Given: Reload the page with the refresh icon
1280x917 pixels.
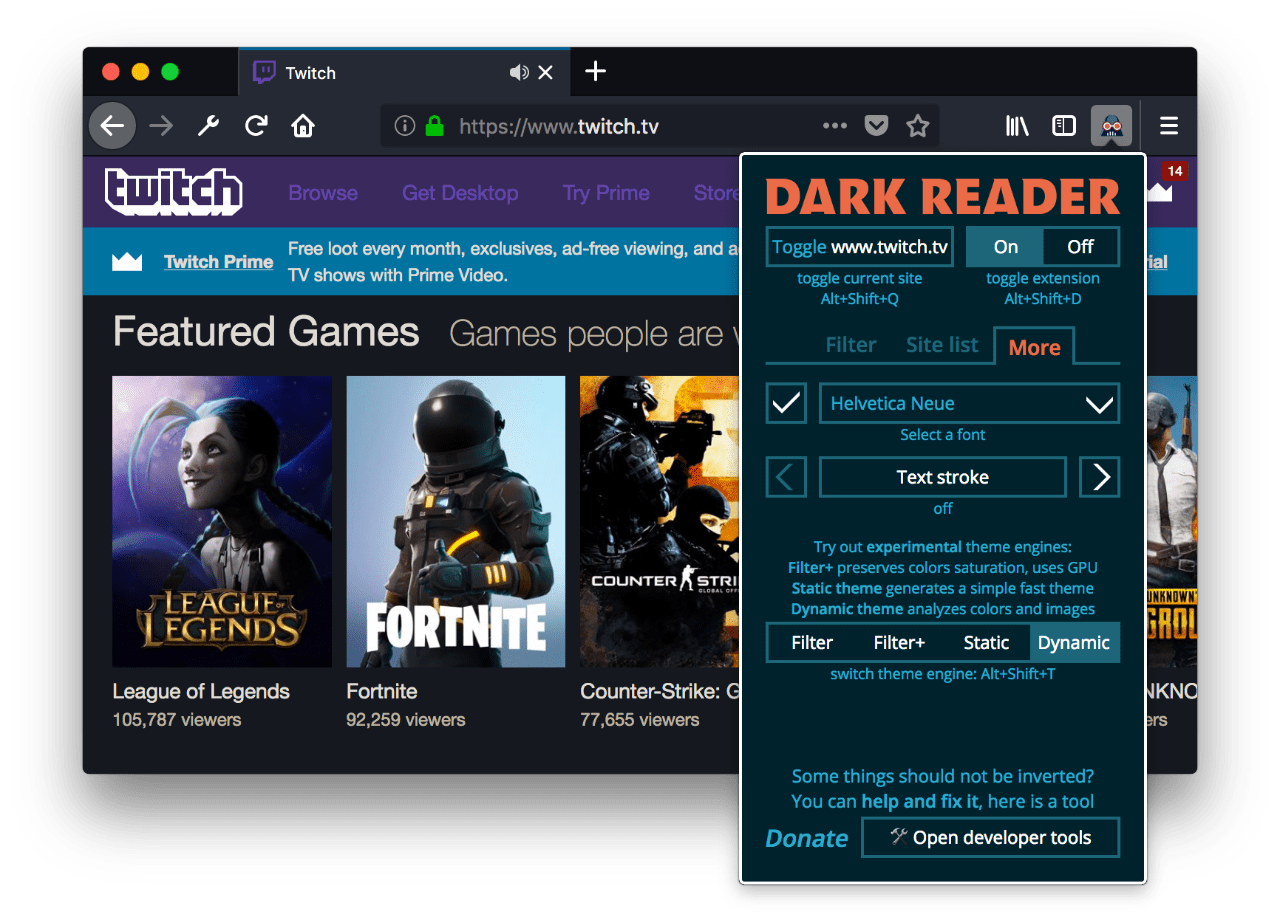Looking at the screenshot, I should [256, 126].
